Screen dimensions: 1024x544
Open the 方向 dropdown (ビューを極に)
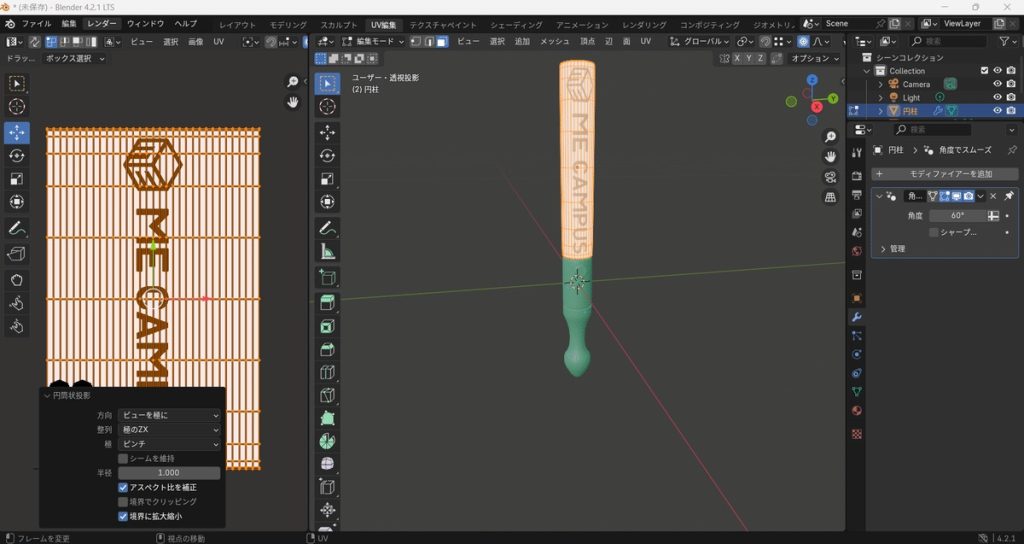tap(169, 415)
